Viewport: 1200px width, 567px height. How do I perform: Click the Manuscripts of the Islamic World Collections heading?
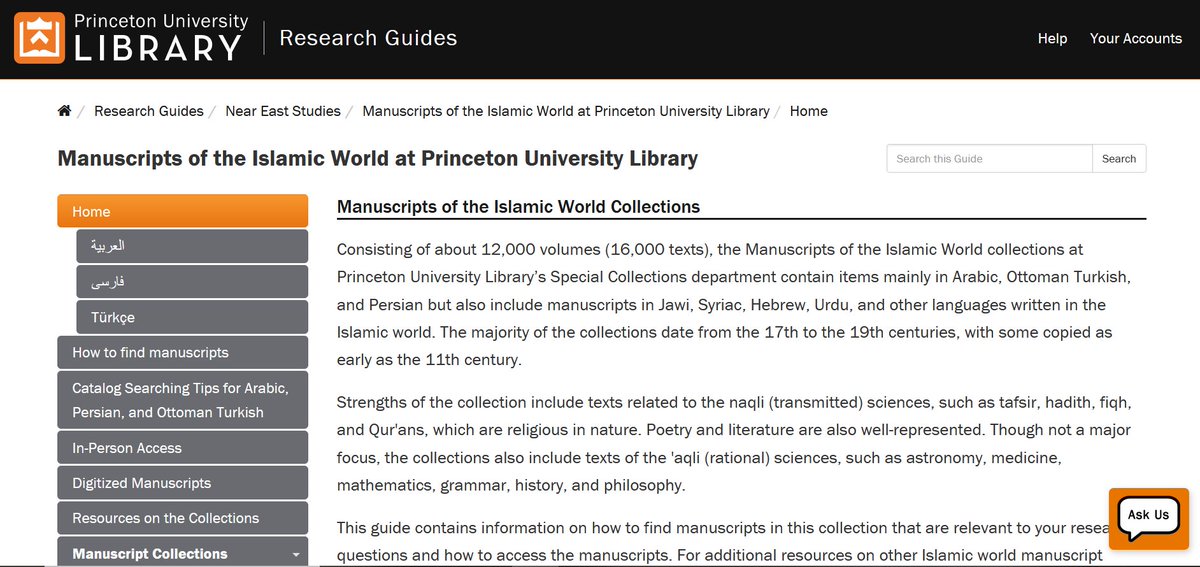coord(518,207)
